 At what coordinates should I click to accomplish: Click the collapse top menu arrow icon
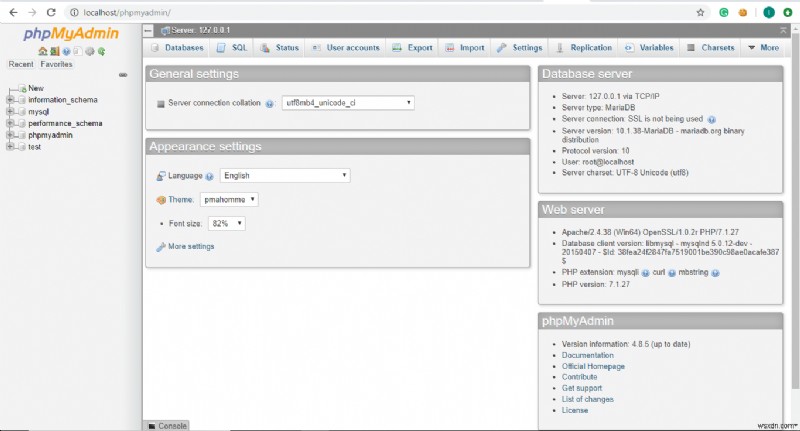coord(783,31)
